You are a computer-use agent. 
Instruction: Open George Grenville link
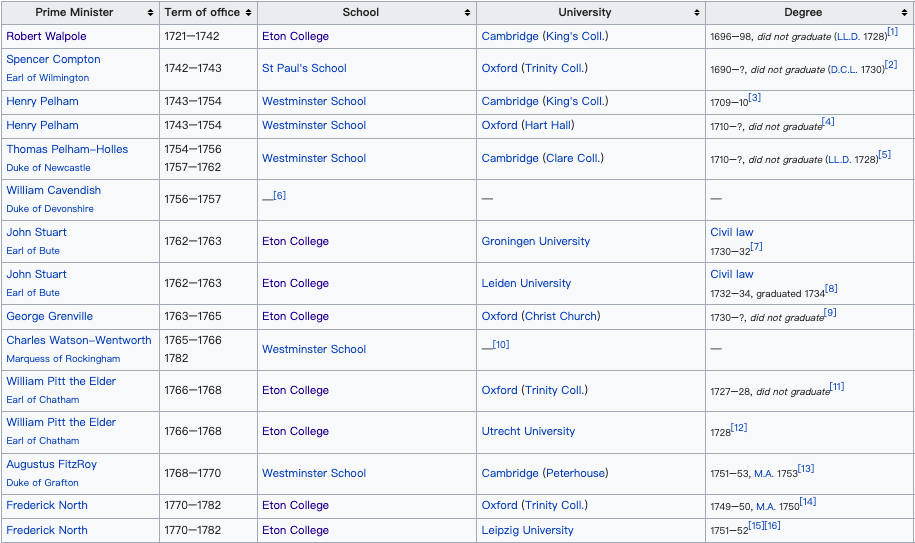(x=50, y=316)
